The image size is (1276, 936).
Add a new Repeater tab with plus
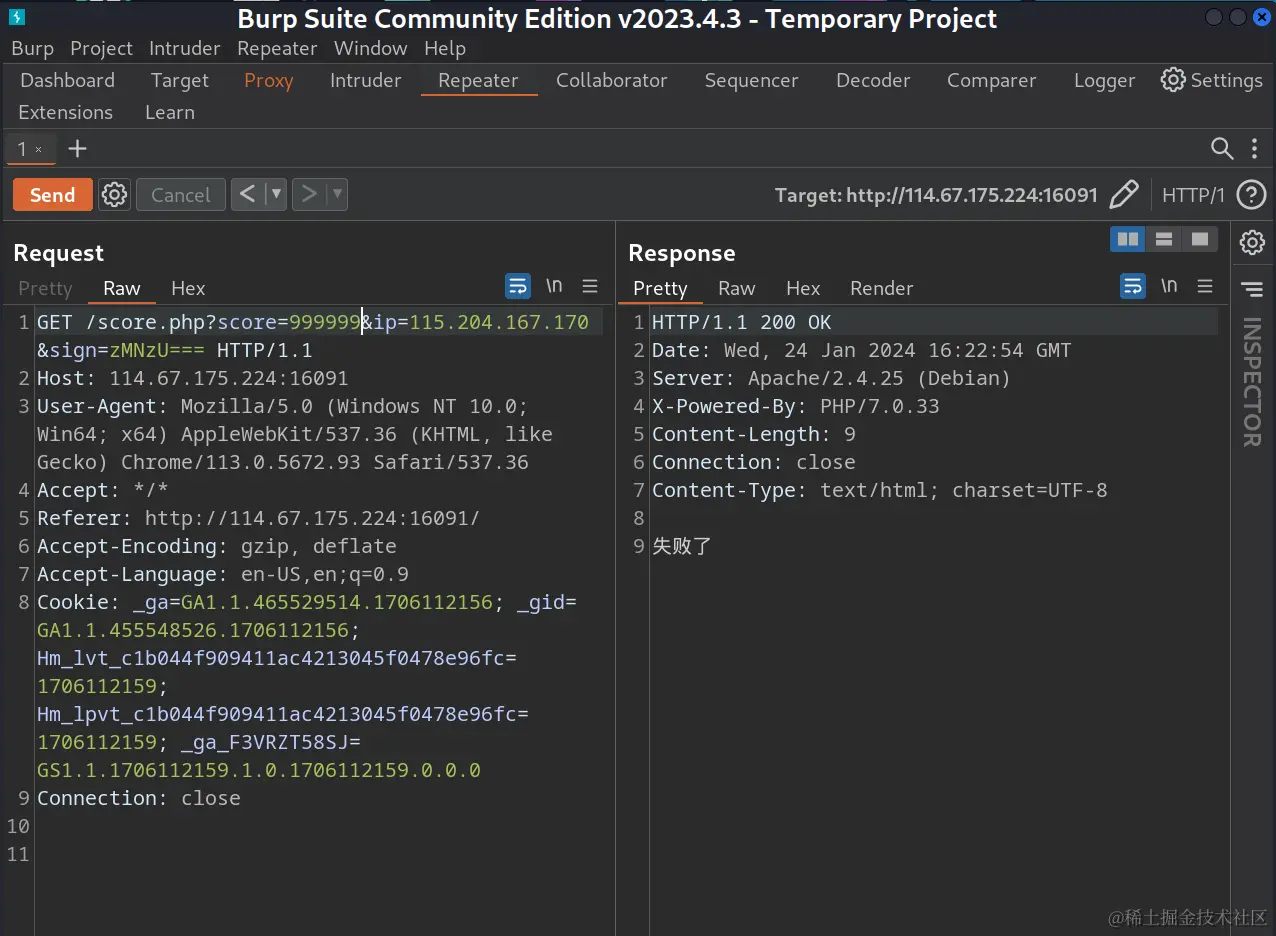tap(77, 149)
